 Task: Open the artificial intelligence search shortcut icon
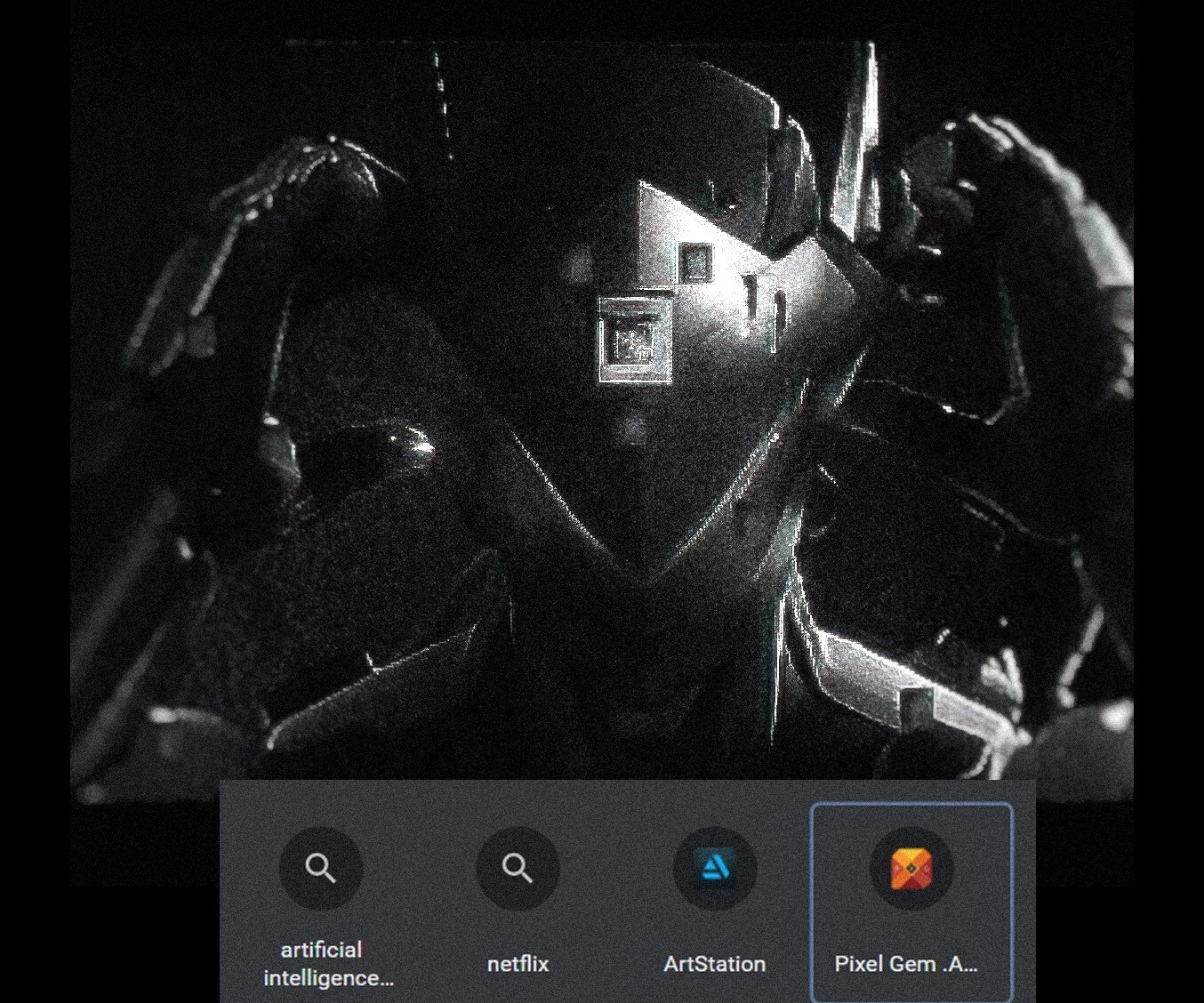click(x=320, y=868)
